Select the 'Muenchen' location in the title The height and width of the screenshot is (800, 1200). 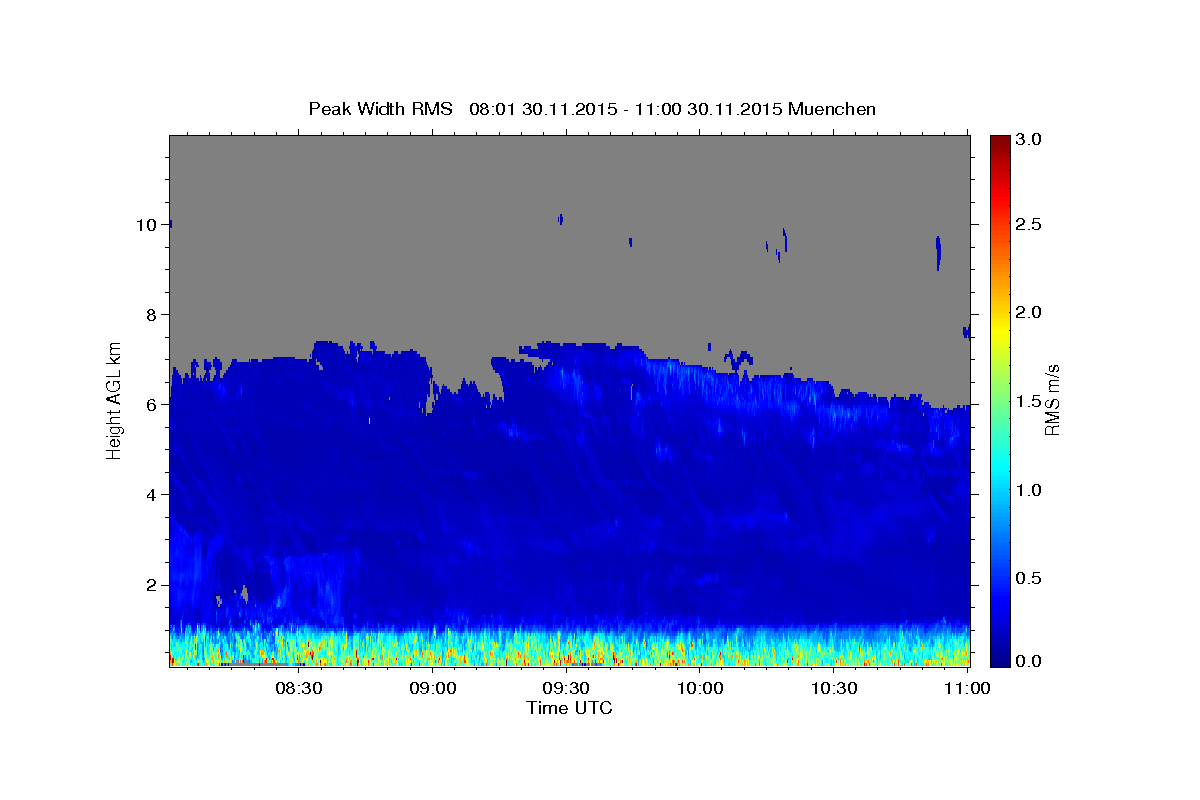point(832,108)
